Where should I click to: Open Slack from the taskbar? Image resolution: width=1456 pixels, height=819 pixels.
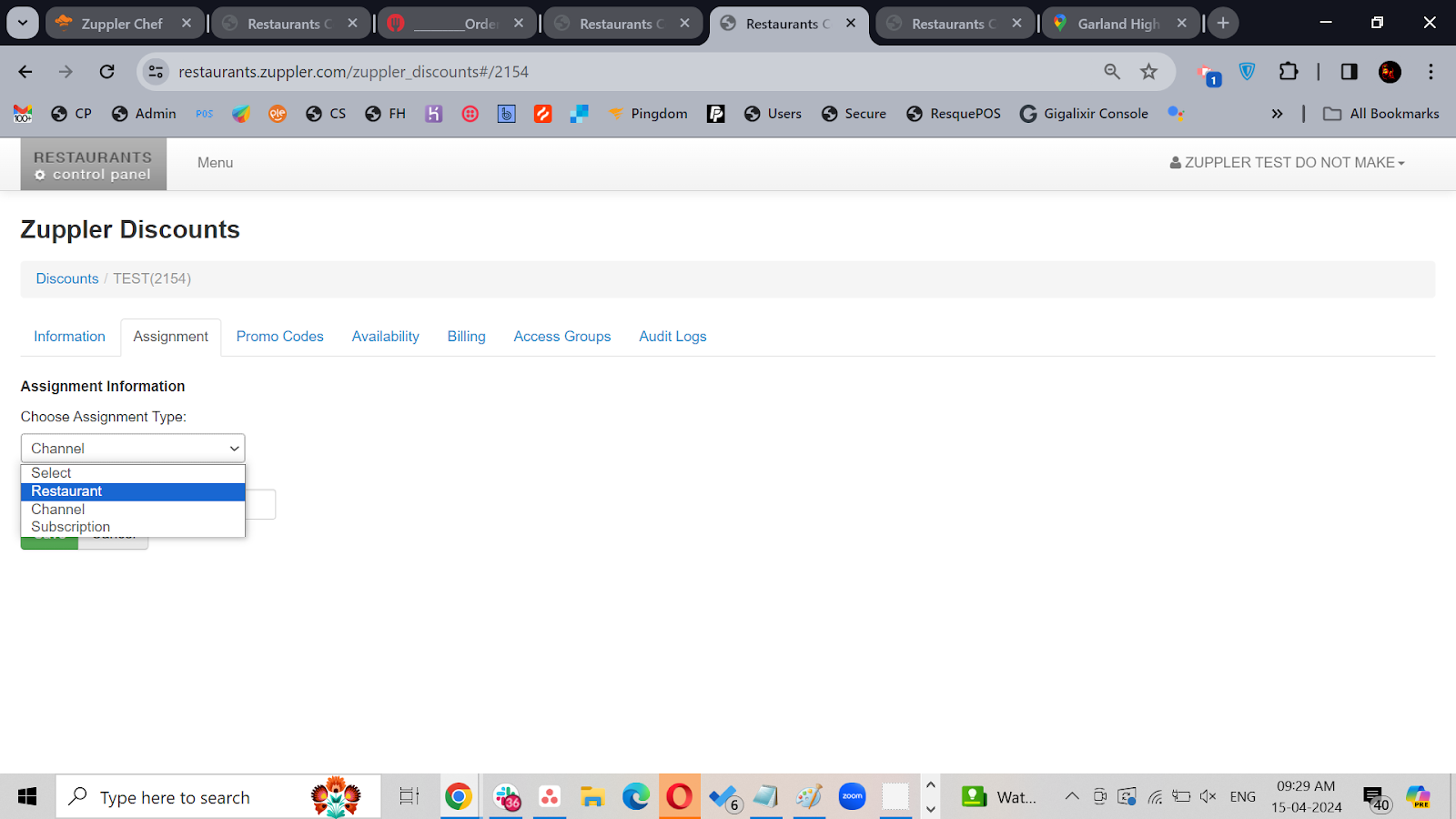[x=507, y=797]
